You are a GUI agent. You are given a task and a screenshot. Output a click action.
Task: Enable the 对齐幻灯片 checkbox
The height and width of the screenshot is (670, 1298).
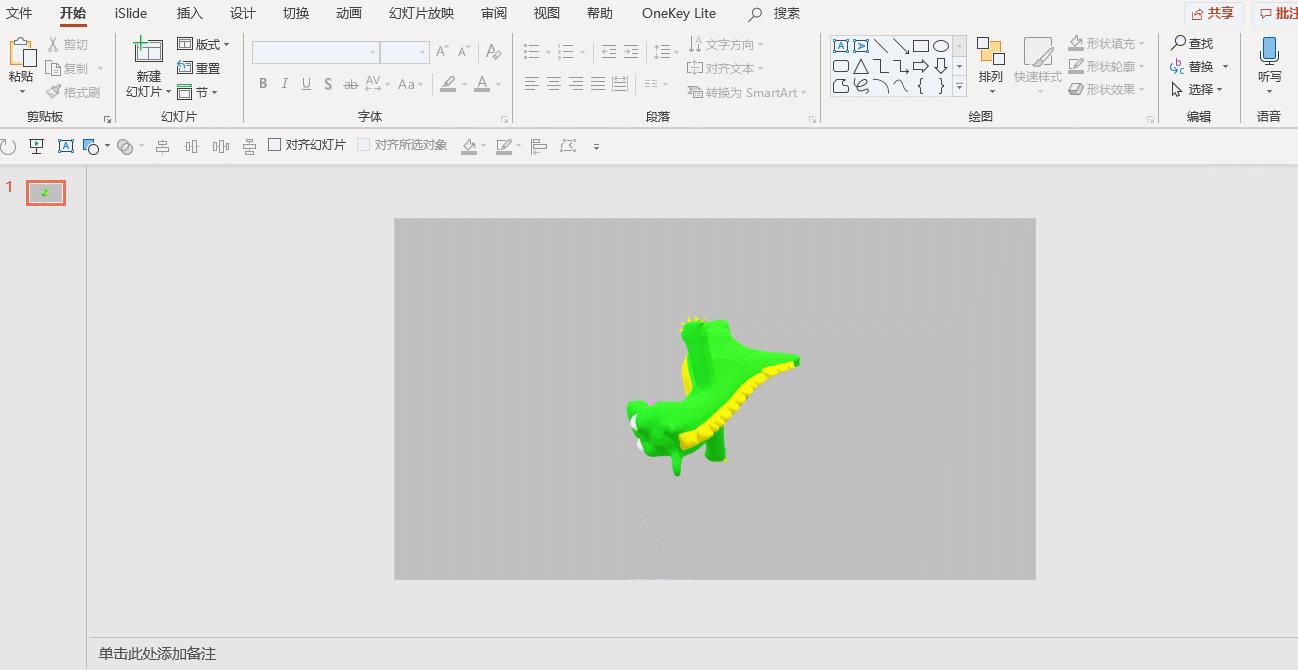tap(274, 145)
